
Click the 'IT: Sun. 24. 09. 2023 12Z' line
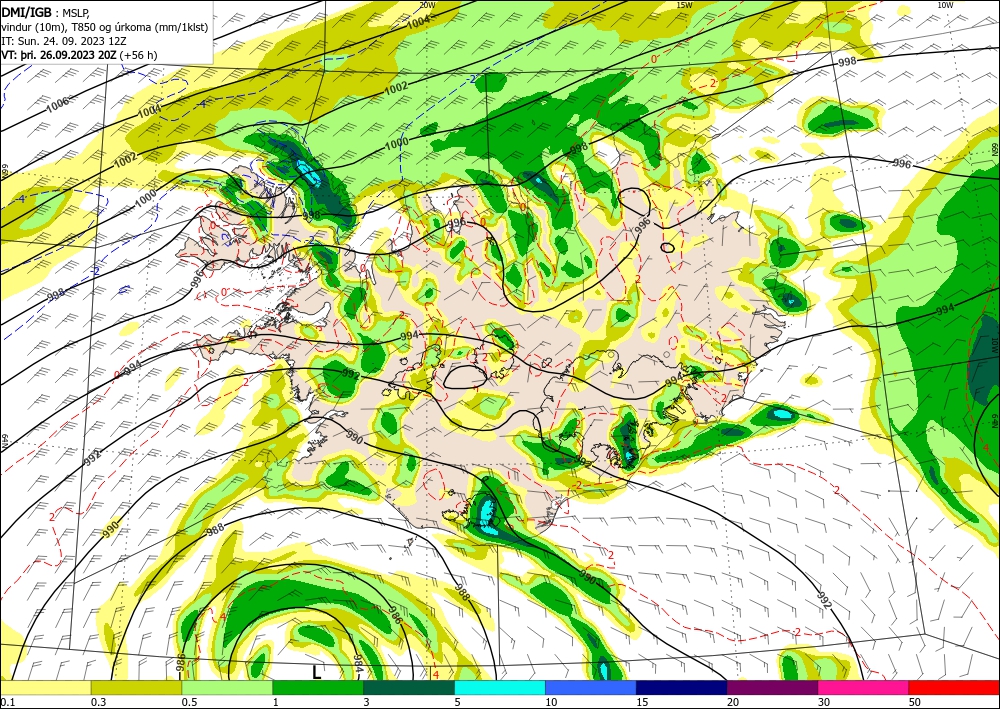64,41
